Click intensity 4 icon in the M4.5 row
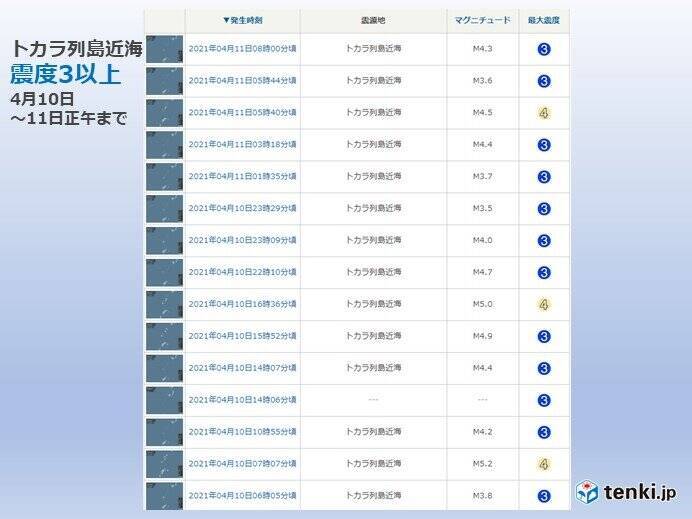Screen dimensions: 692x519 544,113
